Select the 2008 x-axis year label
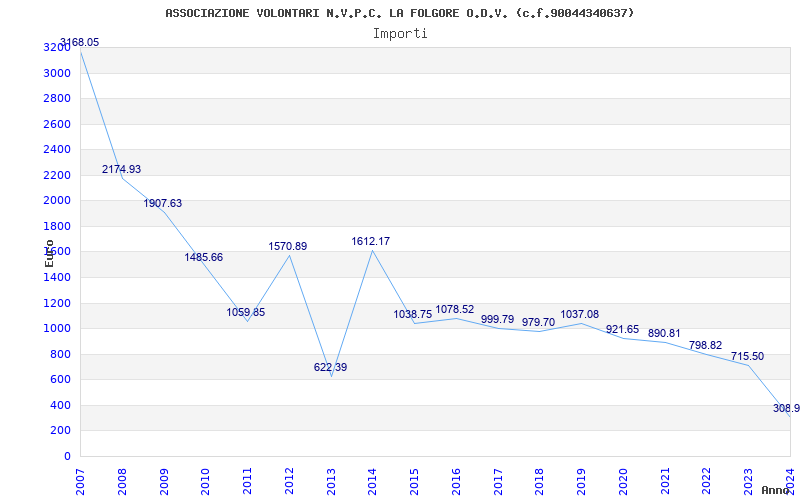Image resolution: width=800 pixels, height=500 pixels. click(x=122, y=481)
